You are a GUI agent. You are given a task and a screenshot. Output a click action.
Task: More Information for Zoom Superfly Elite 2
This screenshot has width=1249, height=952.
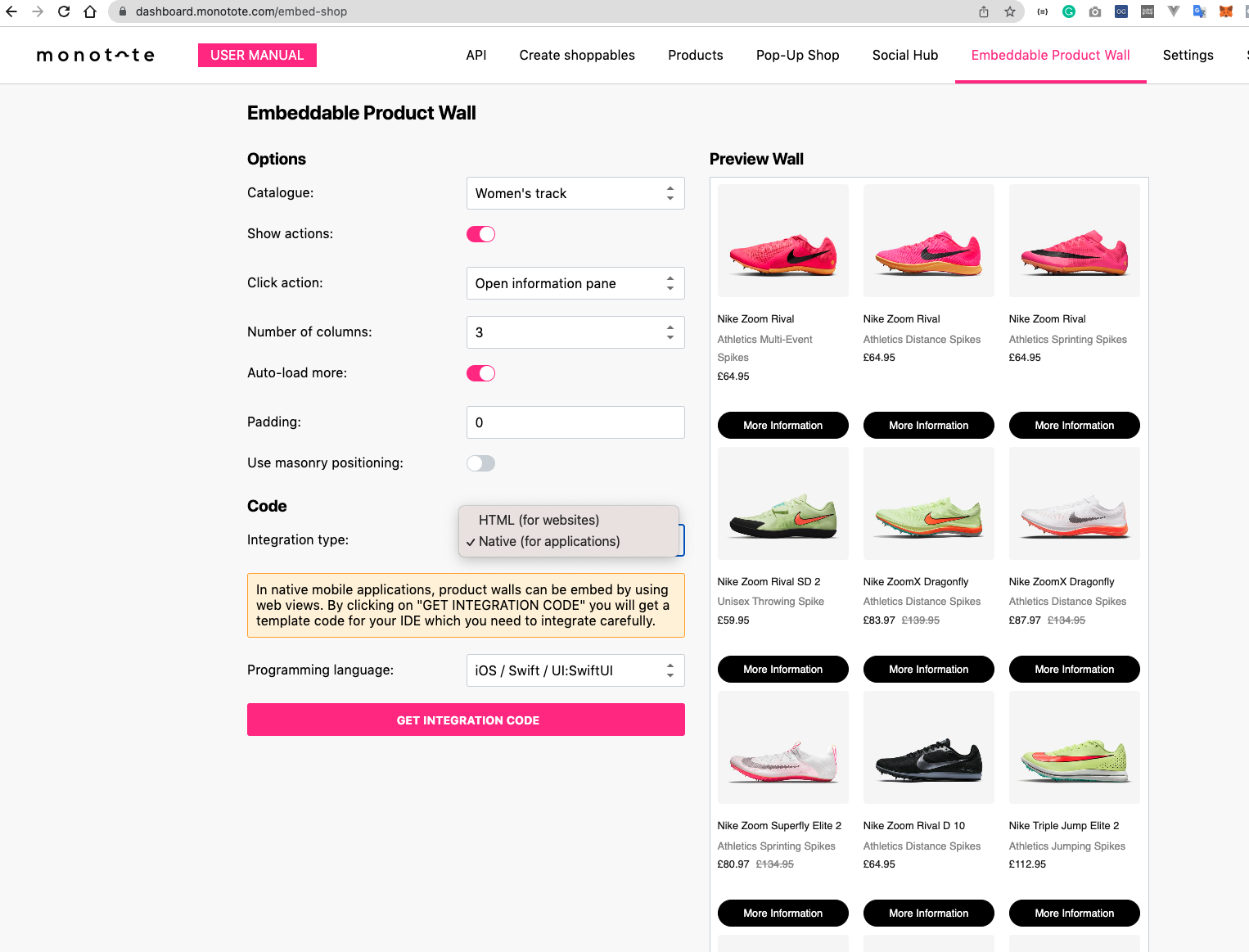click(783, 913)
